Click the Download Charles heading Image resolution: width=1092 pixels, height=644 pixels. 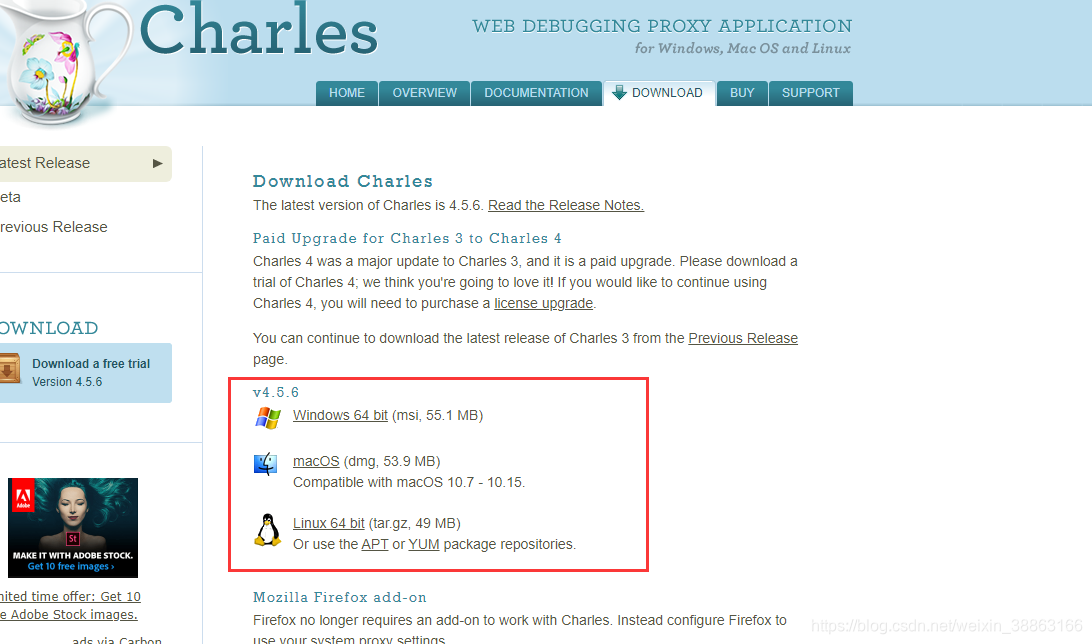[x=343, y=182]
